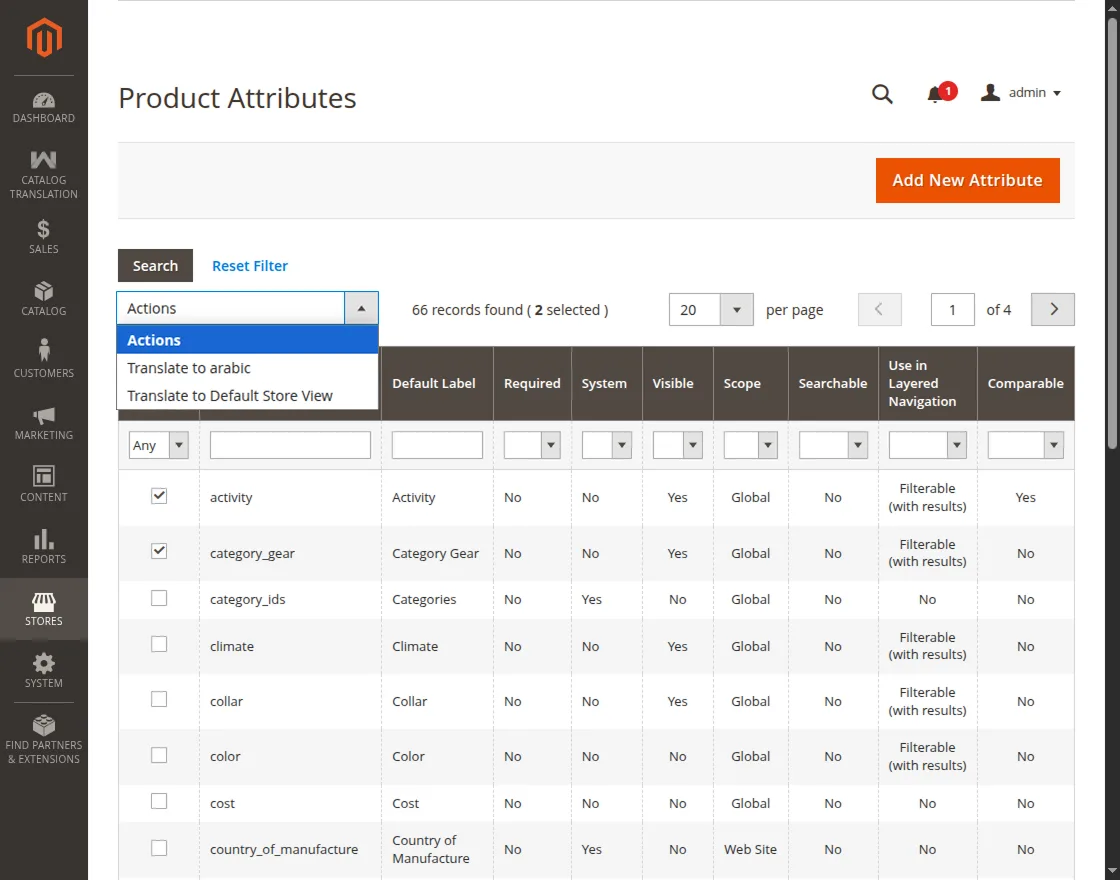Open the per page count dropdown

click(x=736, y=310)
